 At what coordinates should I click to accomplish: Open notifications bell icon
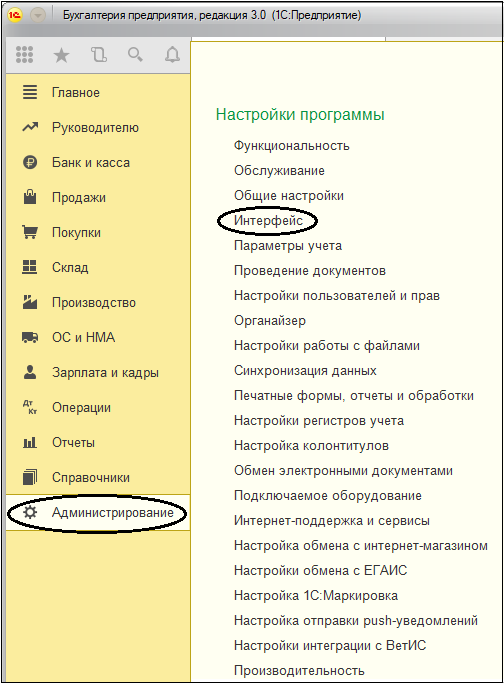point(172,54)
